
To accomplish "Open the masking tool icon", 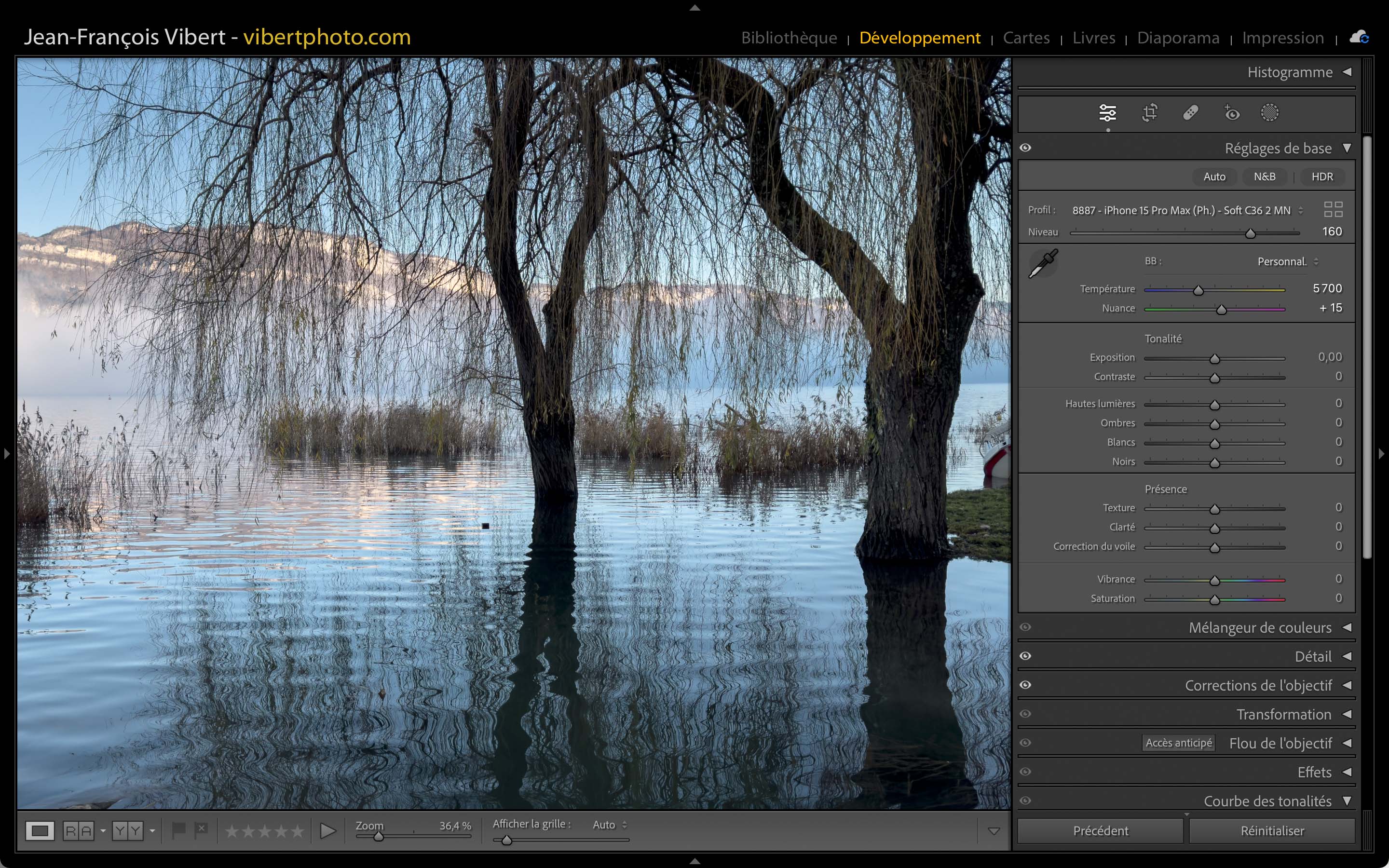I will coord(1269,113).
